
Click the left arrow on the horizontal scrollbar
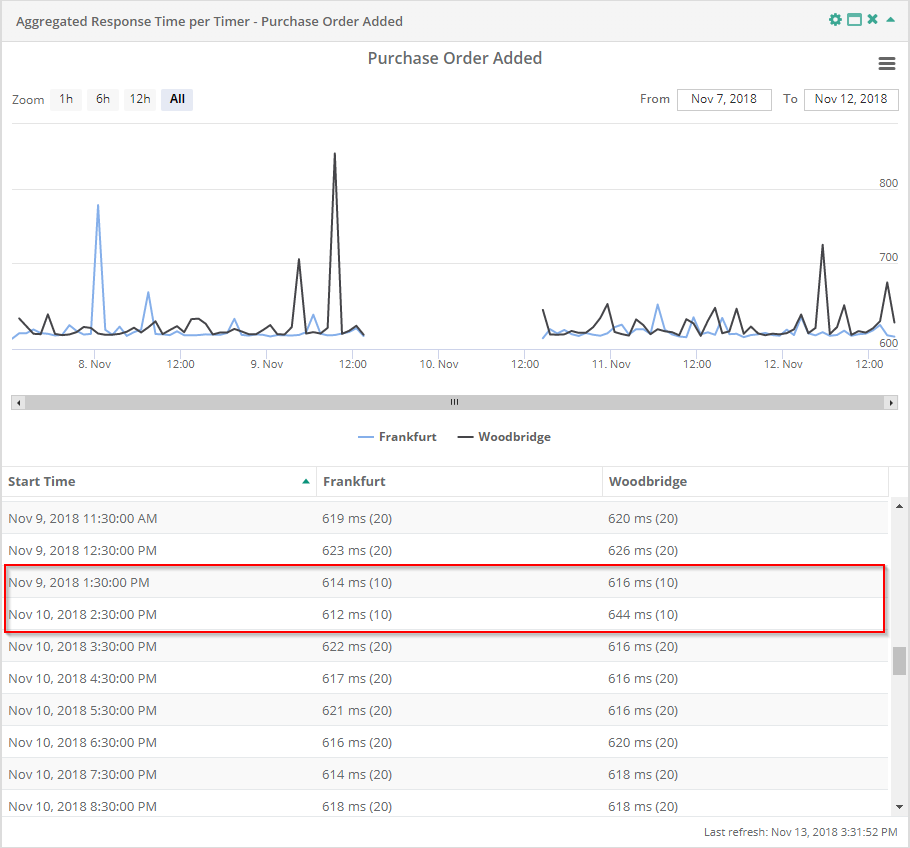click(x=17, y=402)
